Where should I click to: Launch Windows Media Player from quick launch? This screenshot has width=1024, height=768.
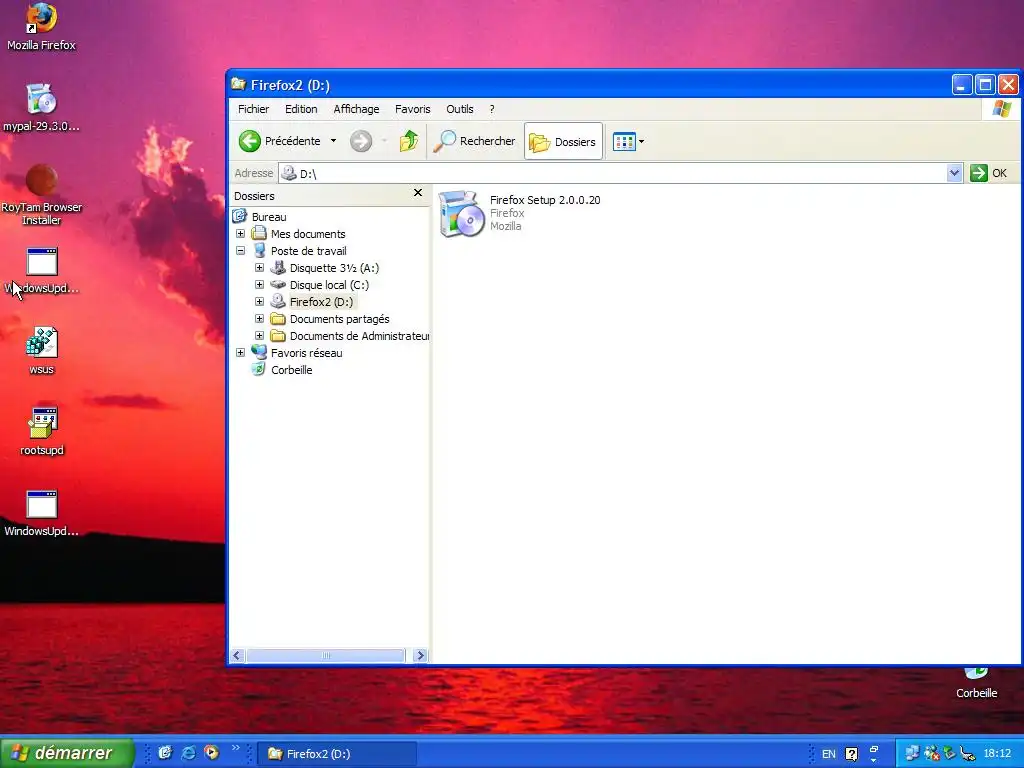click(x=212, y=753)
